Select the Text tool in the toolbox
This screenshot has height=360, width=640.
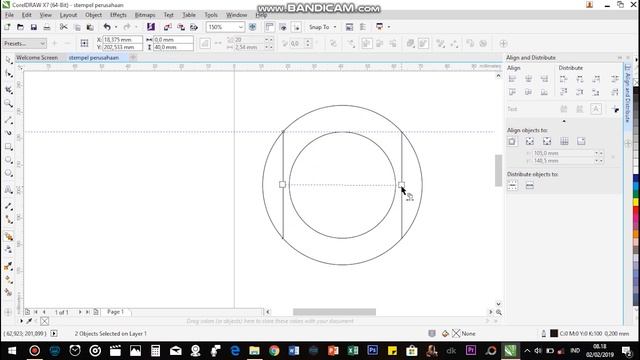(9, 189)
